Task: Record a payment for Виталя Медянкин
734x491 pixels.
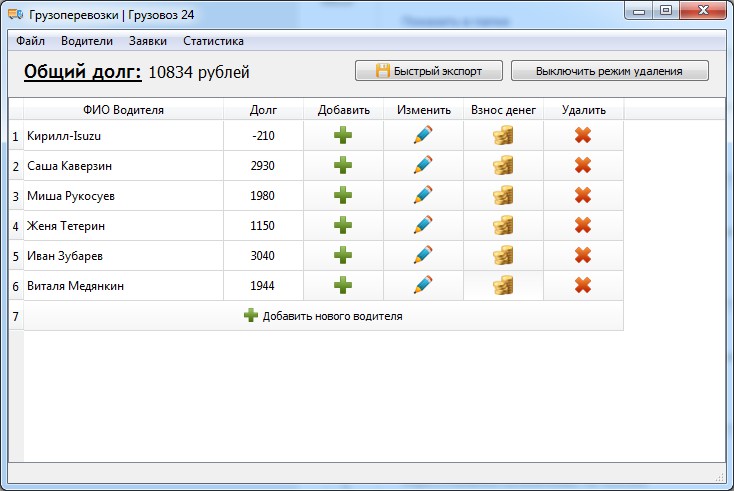Action: click(x=503, y=286)
